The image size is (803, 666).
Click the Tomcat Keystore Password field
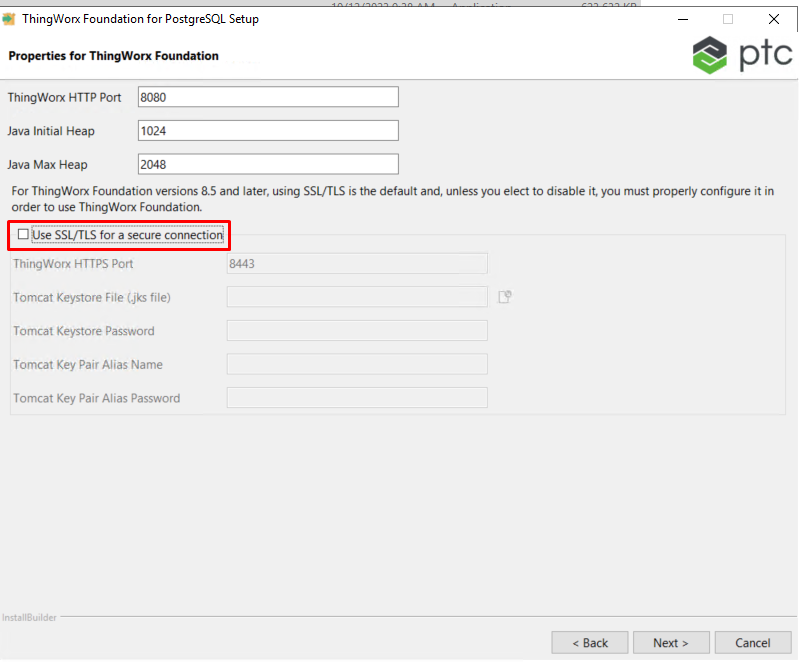click(356, 331)
